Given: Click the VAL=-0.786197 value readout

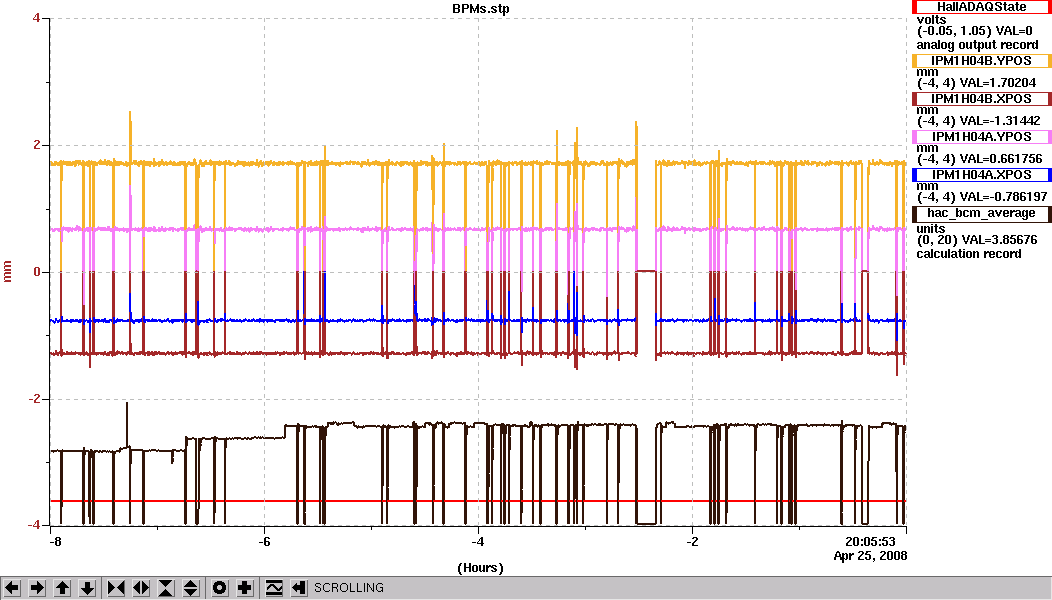Looking at the screenshot, I should pyautogui.click(x=1004, y=197).
